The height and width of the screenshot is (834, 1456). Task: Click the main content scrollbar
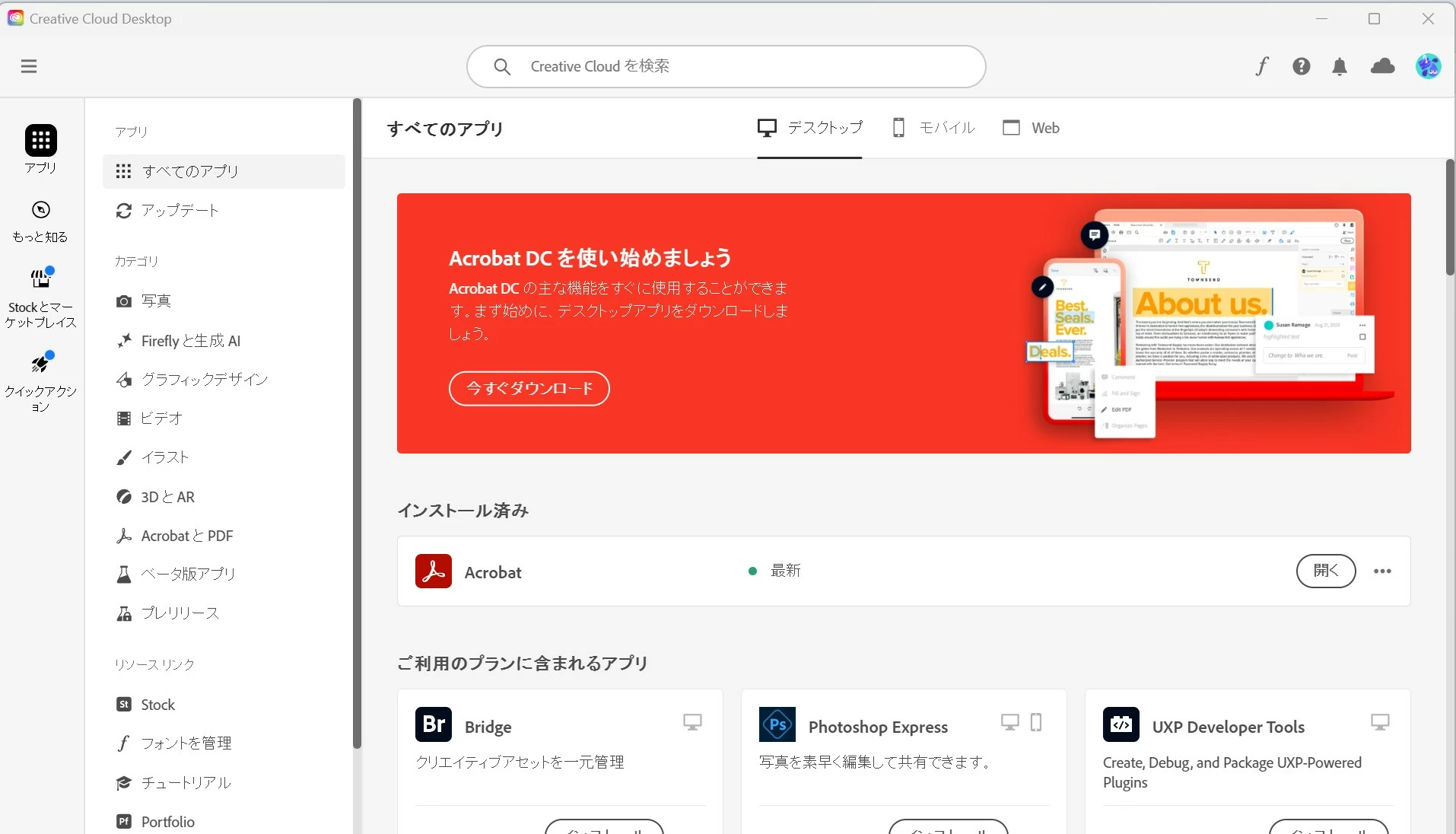tap(1450, 217)
